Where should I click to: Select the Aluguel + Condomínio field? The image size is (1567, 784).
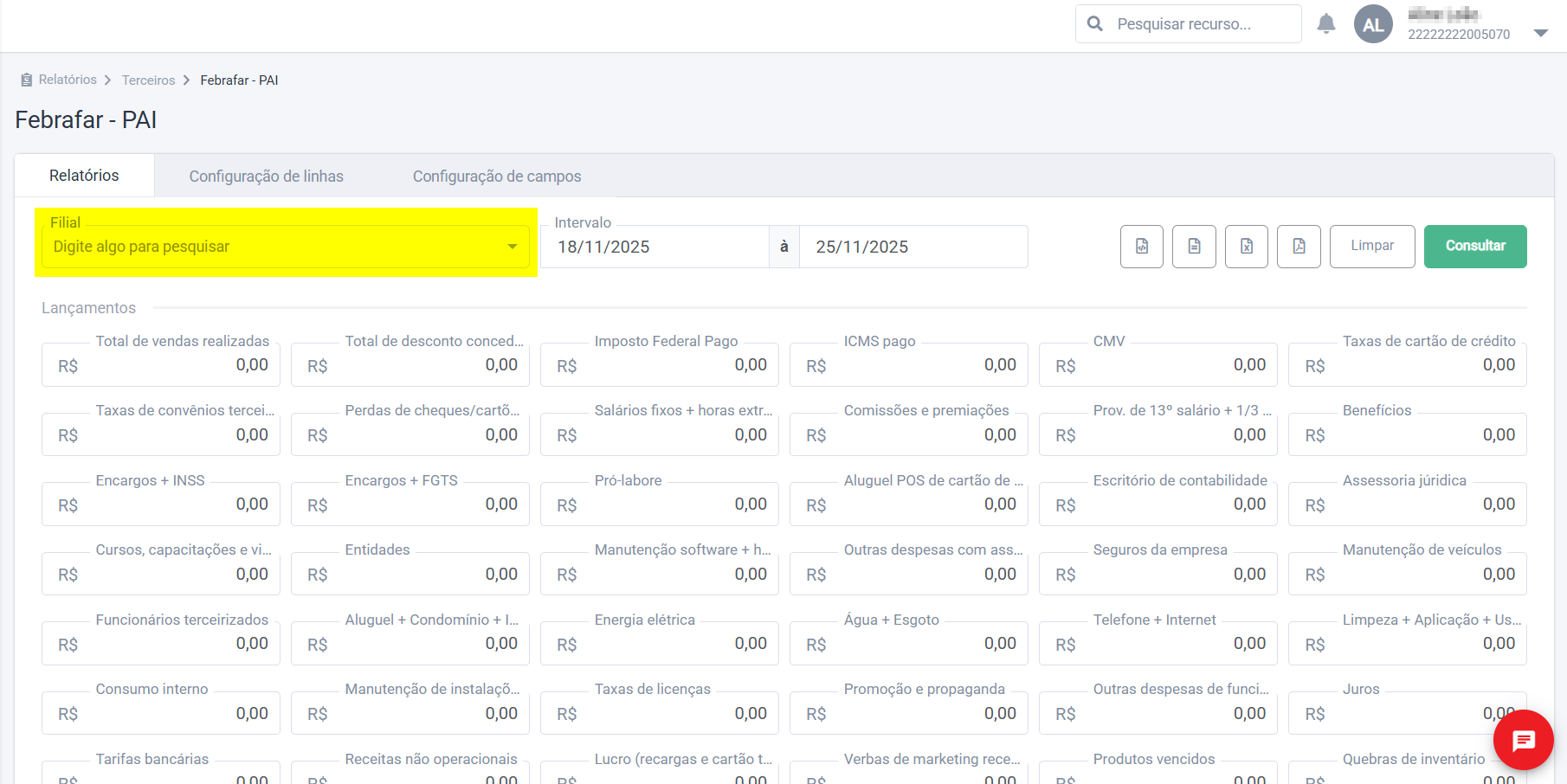(410, 644)
